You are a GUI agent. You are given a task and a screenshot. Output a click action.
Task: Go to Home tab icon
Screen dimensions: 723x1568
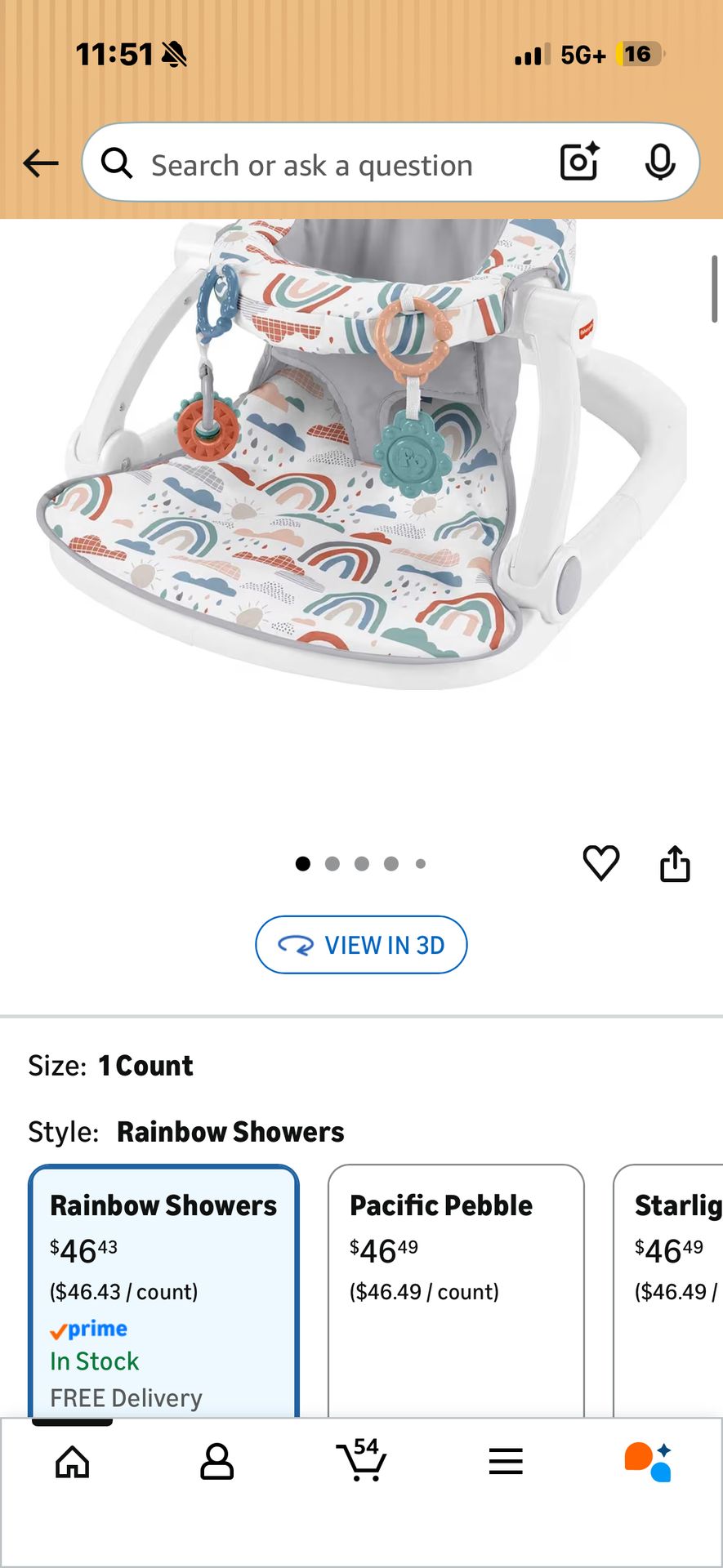[72, 1462]
